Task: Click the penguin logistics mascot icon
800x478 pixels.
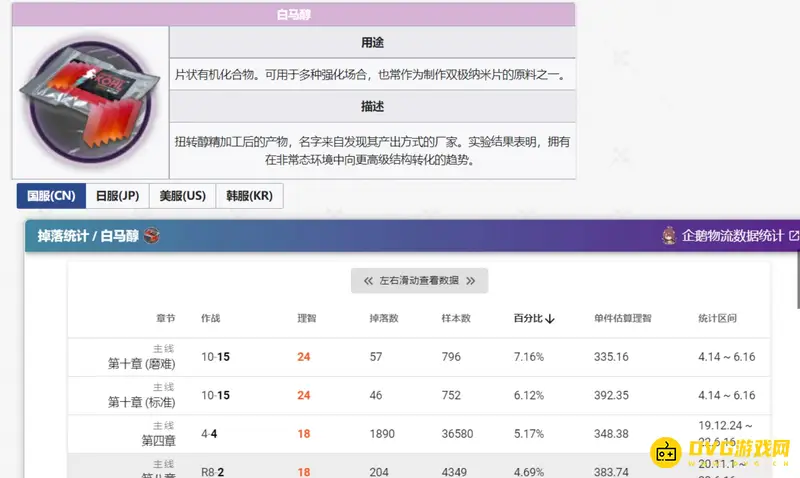Action: pos(669,235)
